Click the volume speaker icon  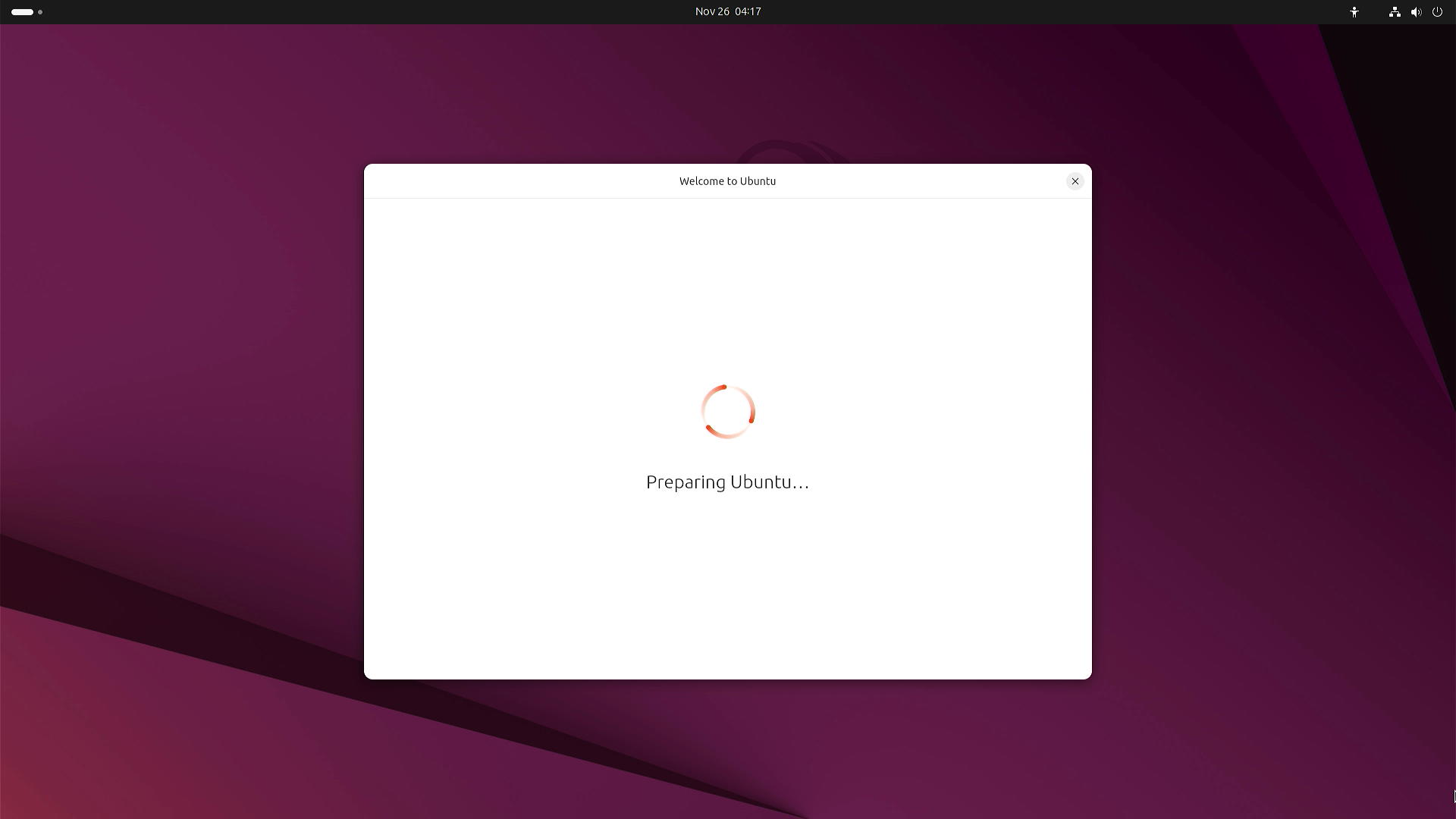1416,12
